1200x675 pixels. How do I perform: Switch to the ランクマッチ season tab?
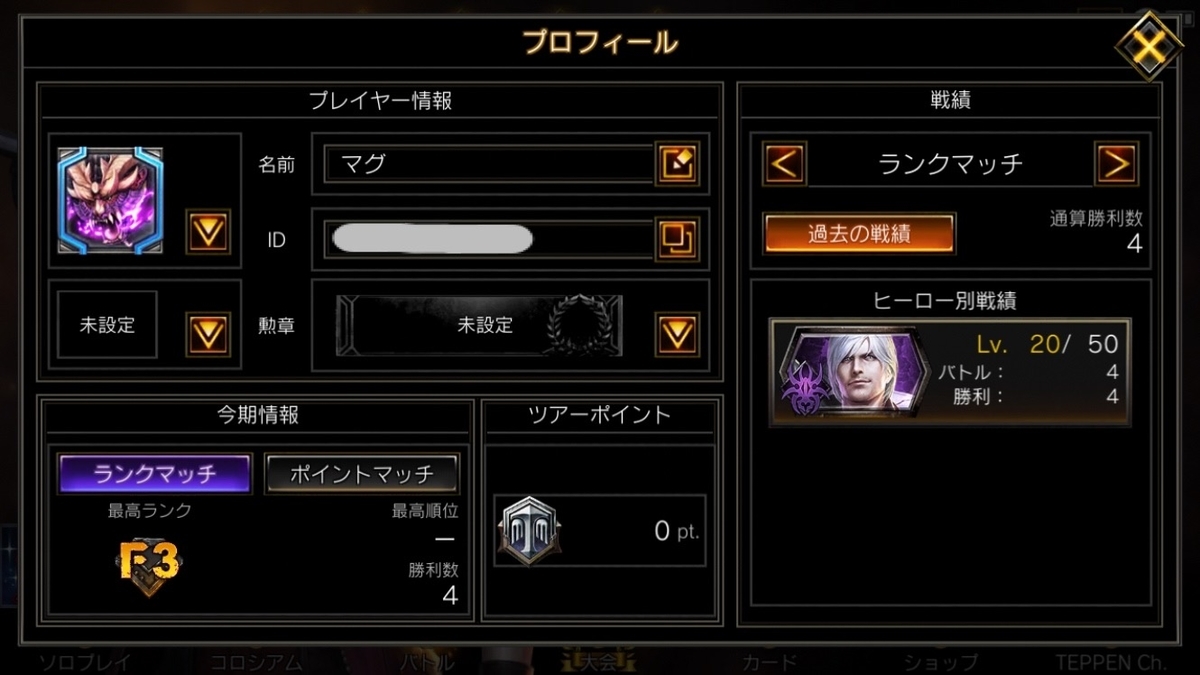coord(155,473)
